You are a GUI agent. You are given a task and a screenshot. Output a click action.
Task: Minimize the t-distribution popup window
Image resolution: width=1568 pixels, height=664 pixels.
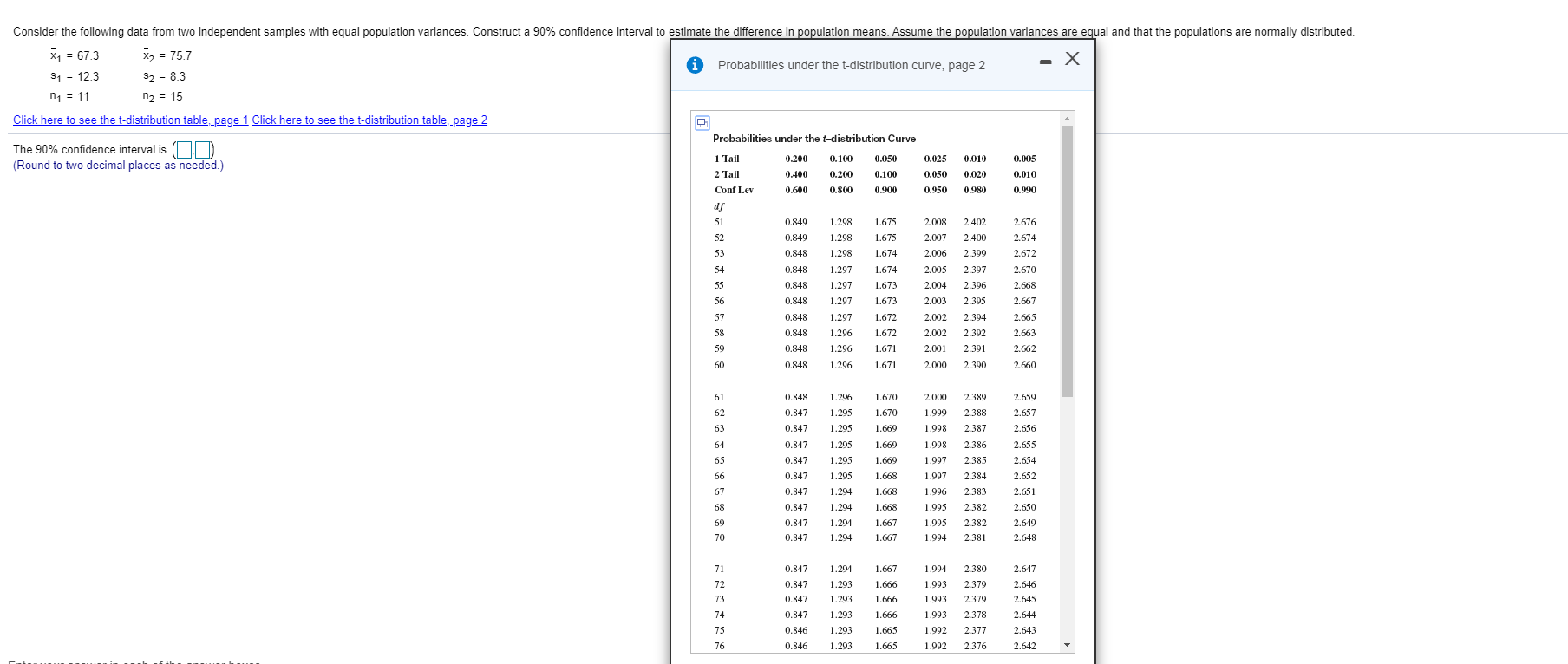coord(1046,62)
